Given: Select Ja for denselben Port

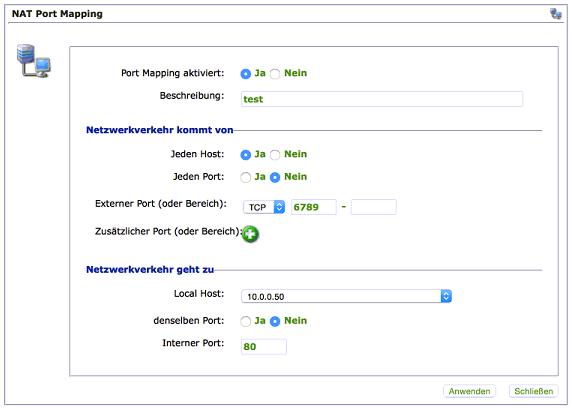Looking at the screenshot, I should tap(246, 321).
